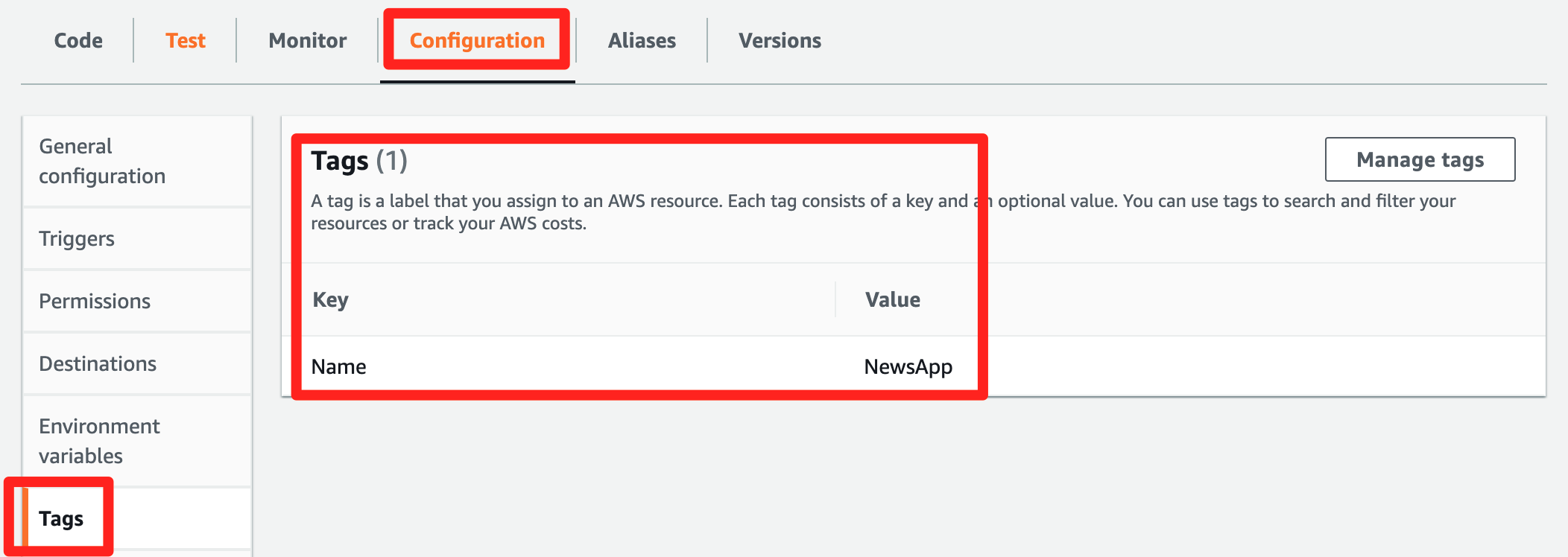Go to the Aliases tab
This screenshot has height=557, width=1568.
(x=642, y=40)
